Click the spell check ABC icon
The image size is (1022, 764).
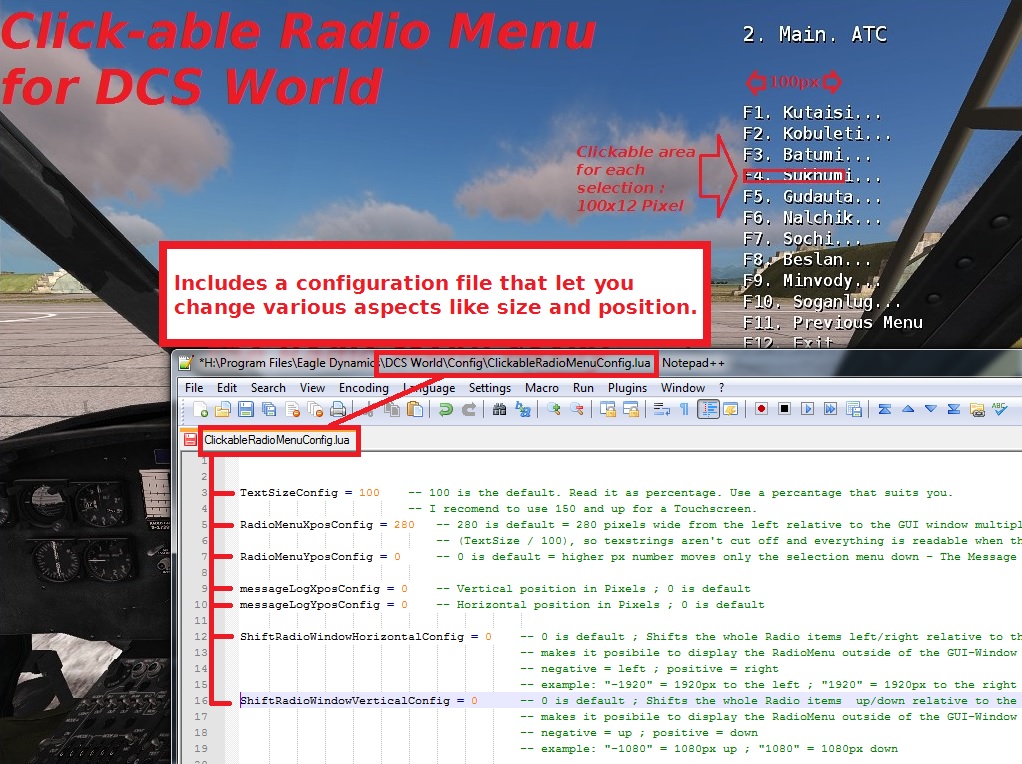click(999, 409)
